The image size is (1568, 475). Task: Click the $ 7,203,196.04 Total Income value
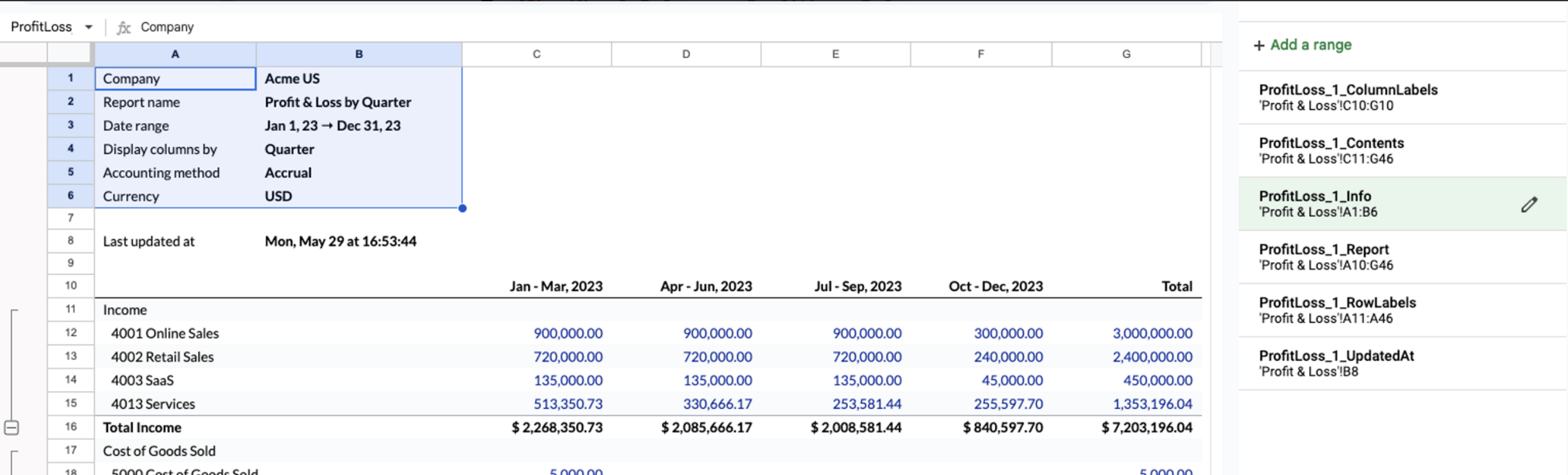pyautogui.click(x=1147, y=428)
